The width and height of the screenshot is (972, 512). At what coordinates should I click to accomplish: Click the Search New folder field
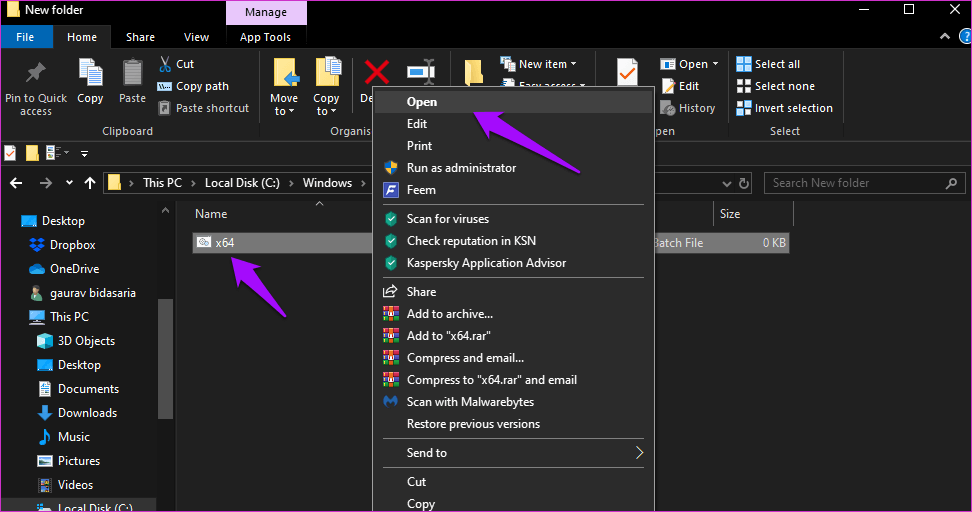point(864,183)
